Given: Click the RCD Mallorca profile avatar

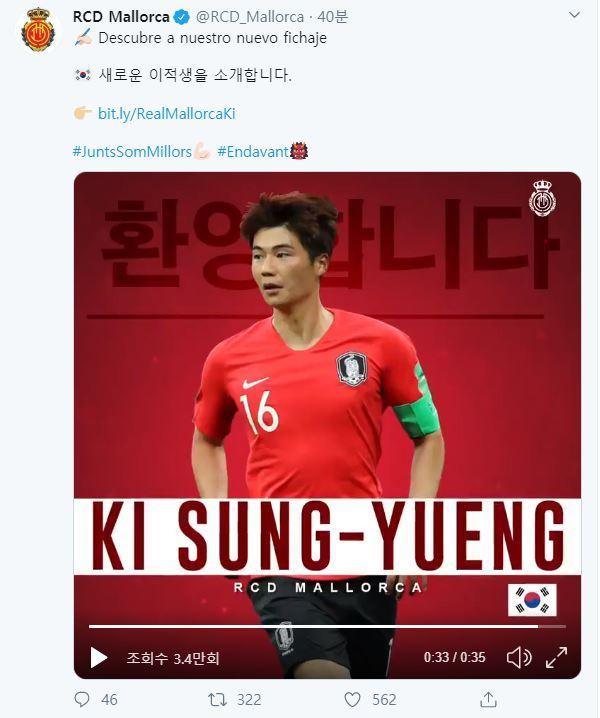Looking at the screenshot, I should (38, 30).
